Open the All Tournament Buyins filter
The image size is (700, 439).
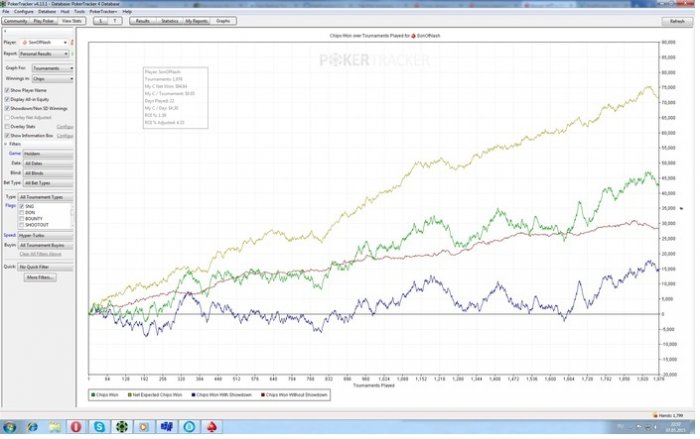tap(45, 245)
